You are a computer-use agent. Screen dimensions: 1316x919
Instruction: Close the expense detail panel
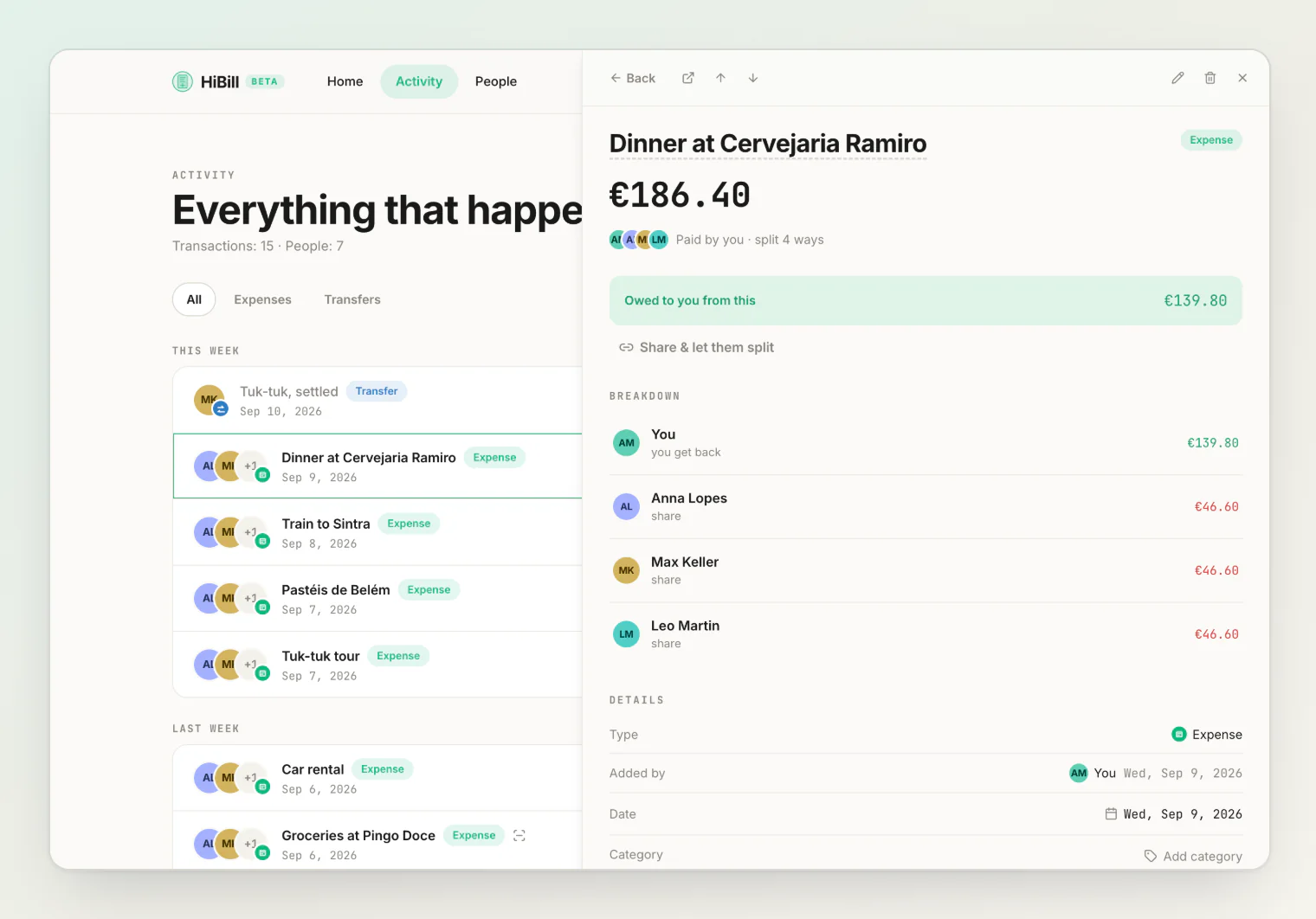(1242, 78)
